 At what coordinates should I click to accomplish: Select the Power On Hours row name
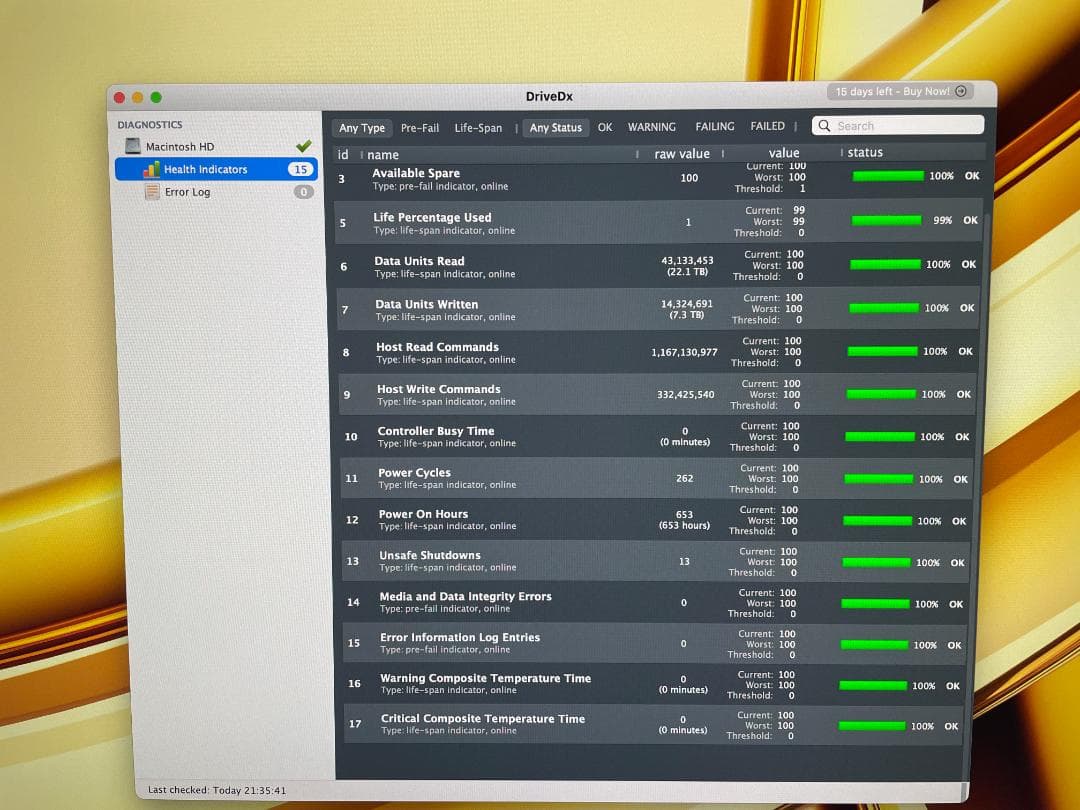click(423, 515)
